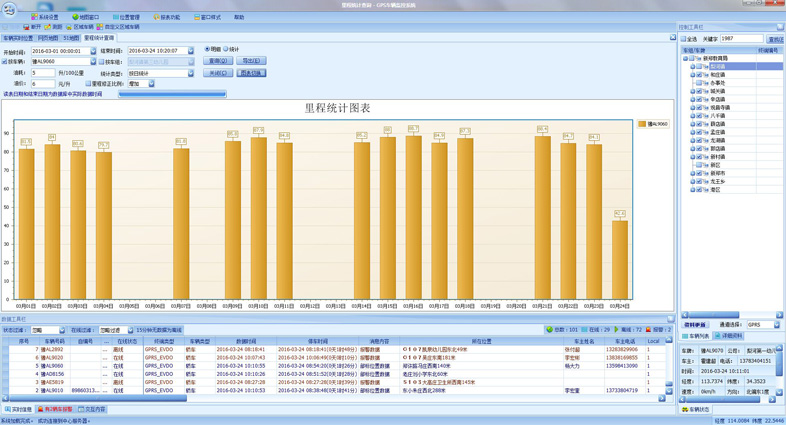
Task: Expand the 城关镇 tree node
Action: (693, 91)
